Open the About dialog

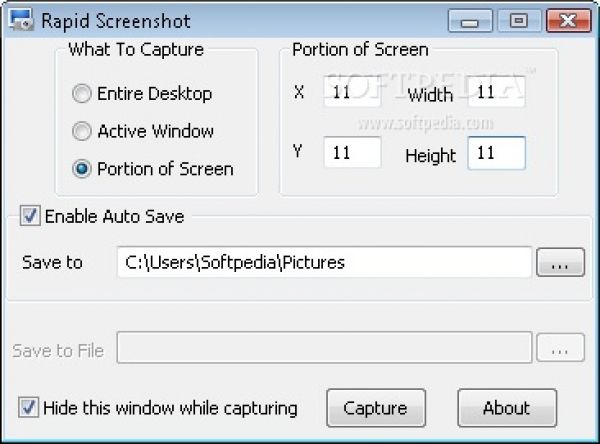click(x=506, y=408)
